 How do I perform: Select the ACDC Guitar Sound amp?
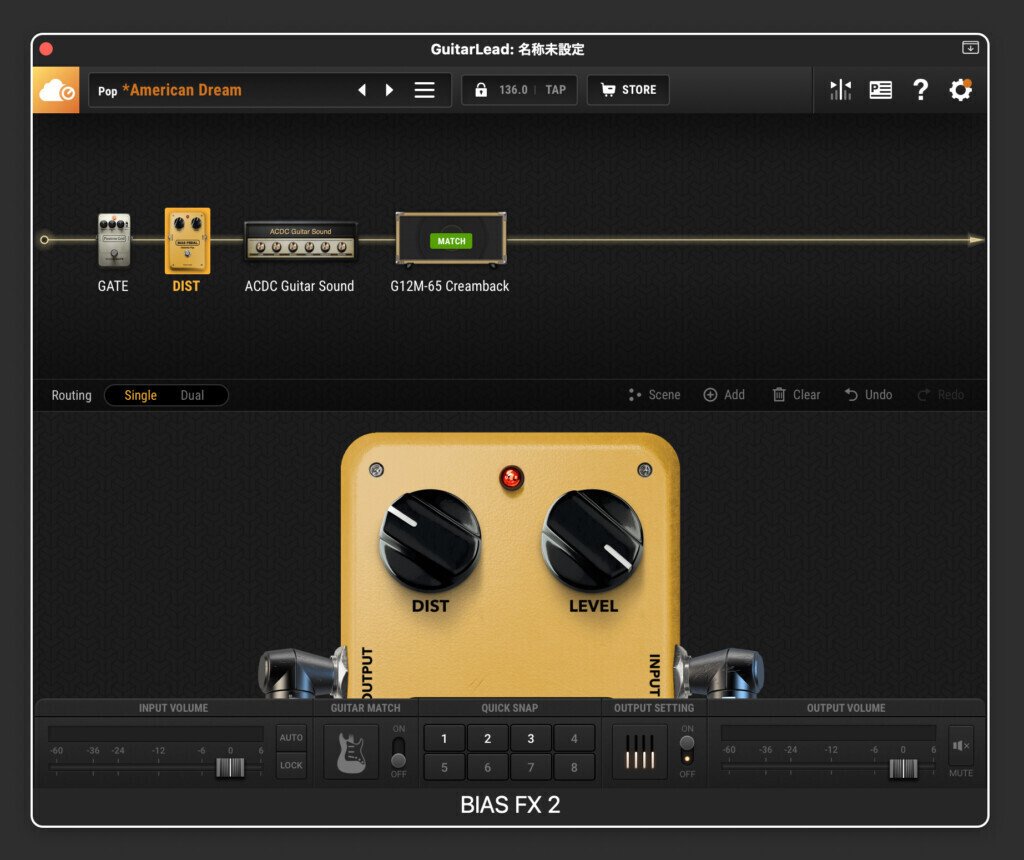pyautogui.click(x=300, y=242)
